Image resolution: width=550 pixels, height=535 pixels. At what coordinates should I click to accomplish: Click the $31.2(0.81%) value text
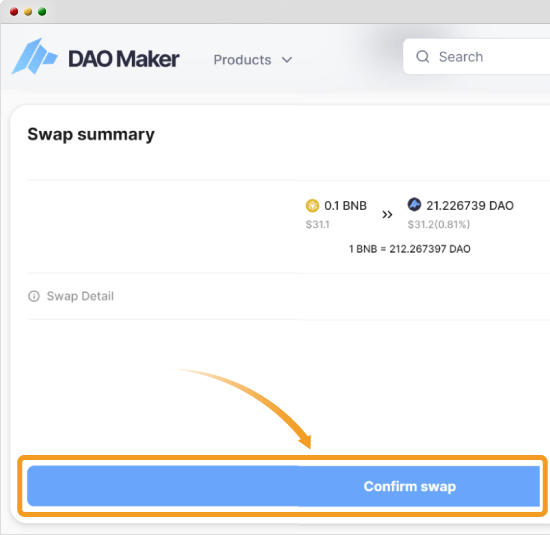pyautogui.click(x=438, y=224)
